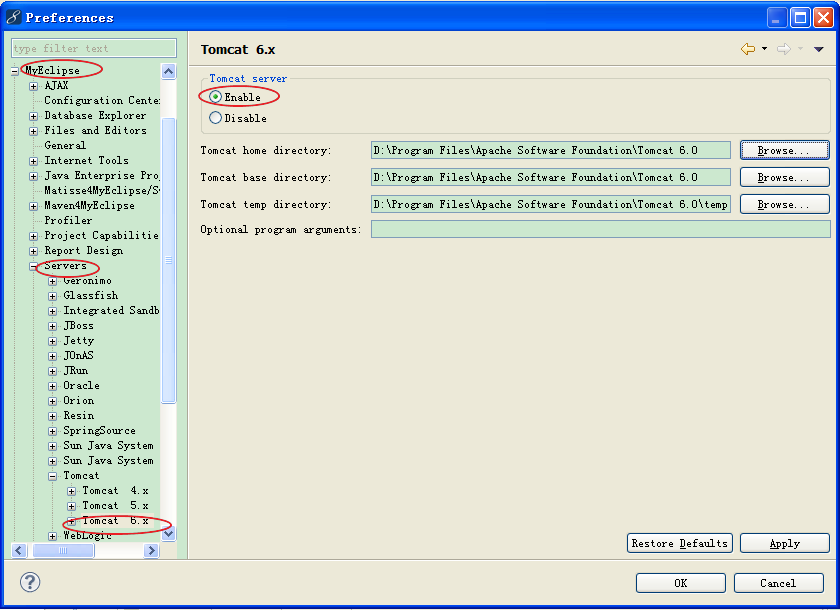This screenshot has width=840, height=610.
Task: Expand the AJAX tree node
Action: click(34, 86)
